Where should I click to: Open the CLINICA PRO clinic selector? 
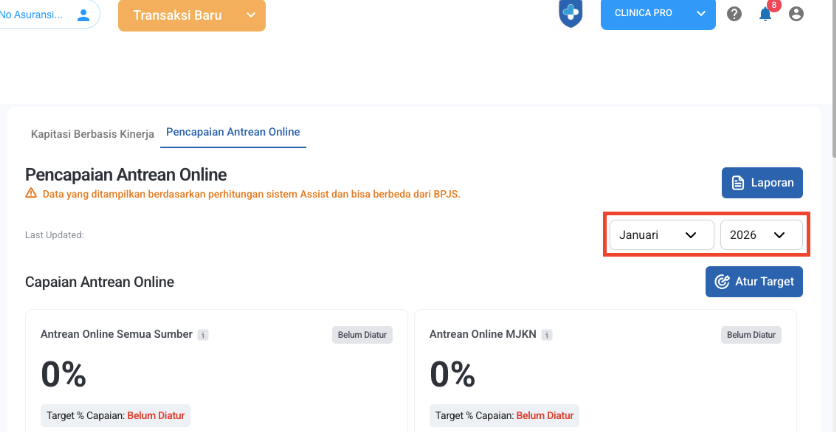[658, 14]
